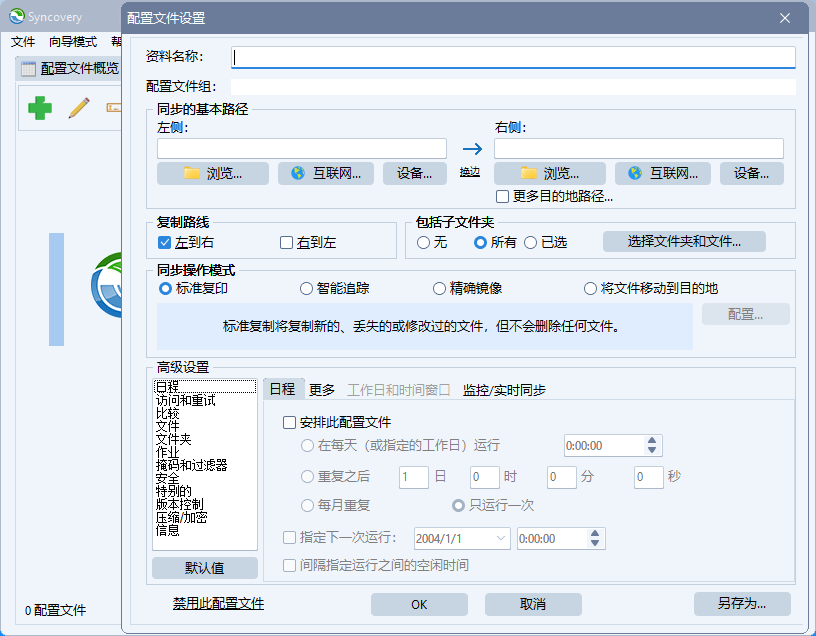Click the Save As (另存为...) button
Screen dimensions: 816x636
[x=742, y=604]
